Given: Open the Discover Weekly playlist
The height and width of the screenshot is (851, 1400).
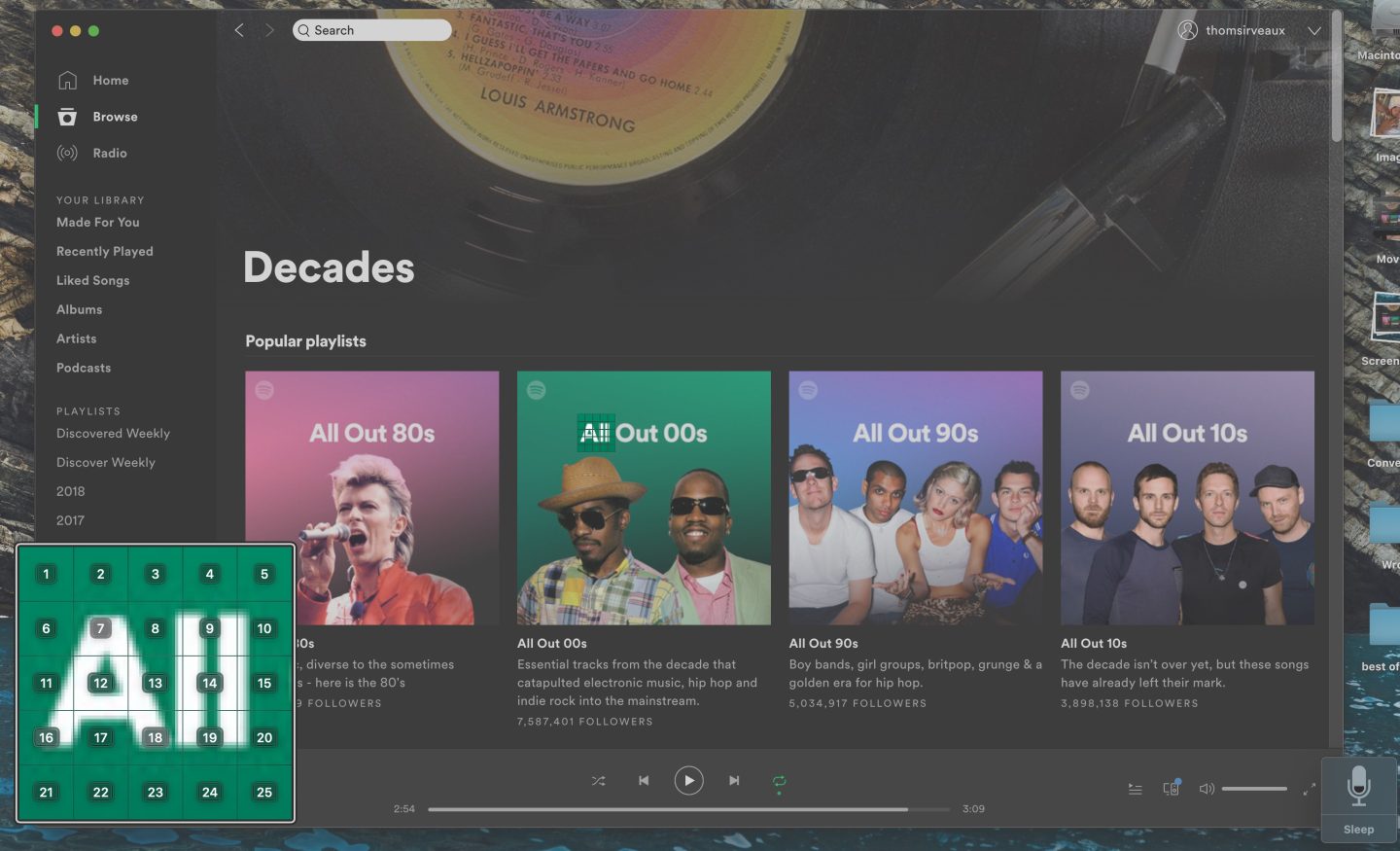Looking at the screenshot, I should point(105,463).
